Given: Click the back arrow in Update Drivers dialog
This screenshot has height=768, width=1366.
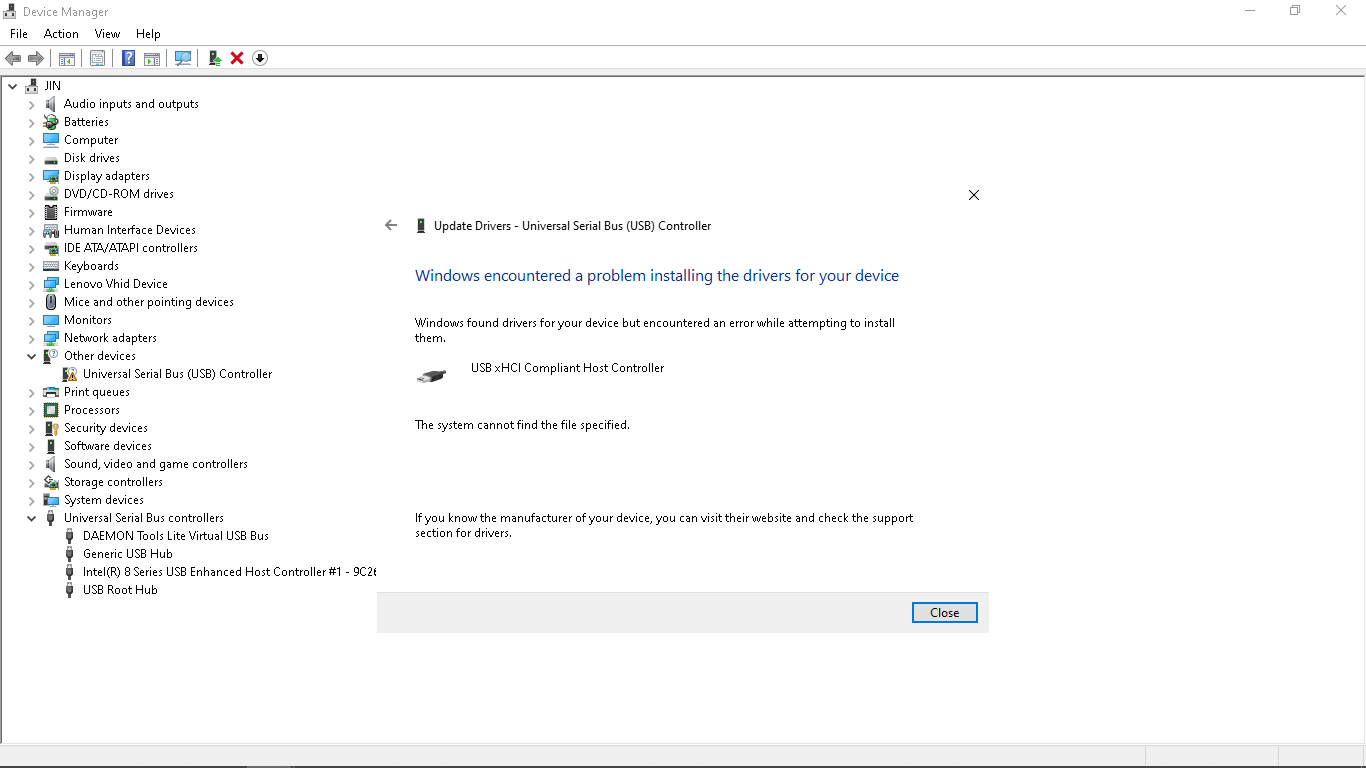Looking at the screenshot, I should [x=391, y=226].
